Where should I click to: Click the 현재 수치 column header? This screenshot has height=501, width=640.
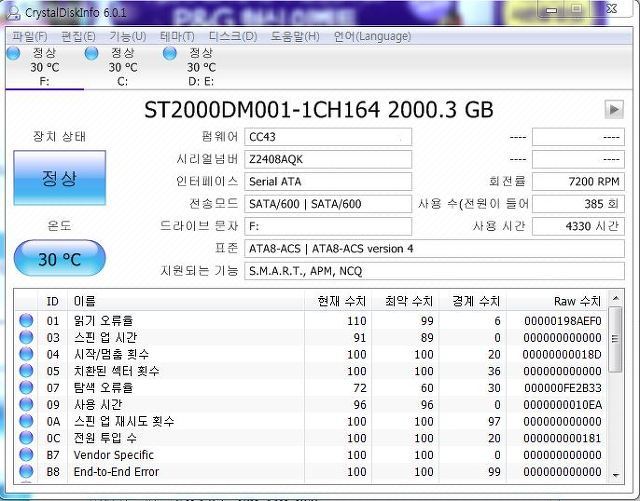(338, 301)
